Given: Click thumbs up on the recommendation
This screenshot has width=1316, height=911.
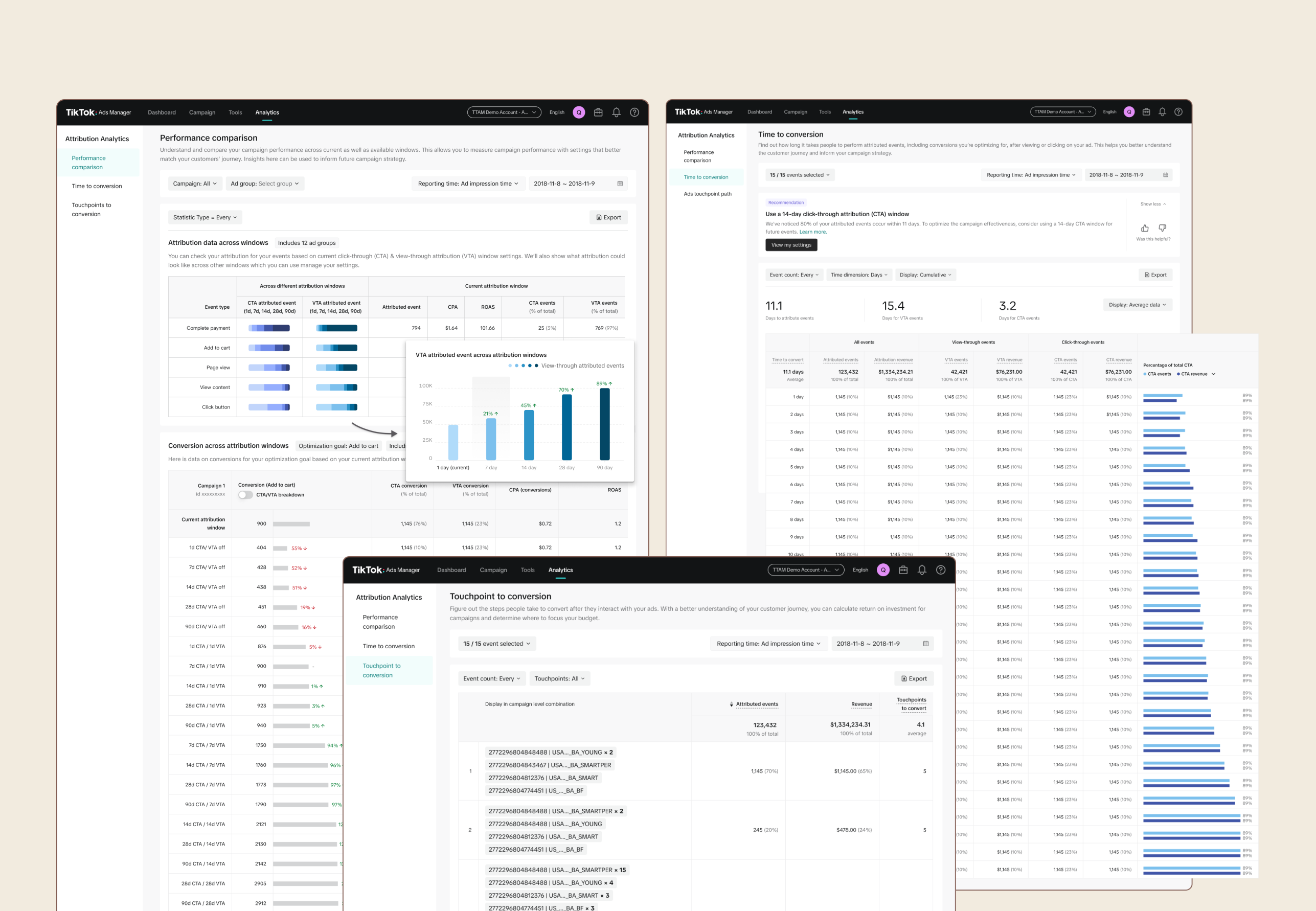Looking at the screenshot, I should (1144, 228).
